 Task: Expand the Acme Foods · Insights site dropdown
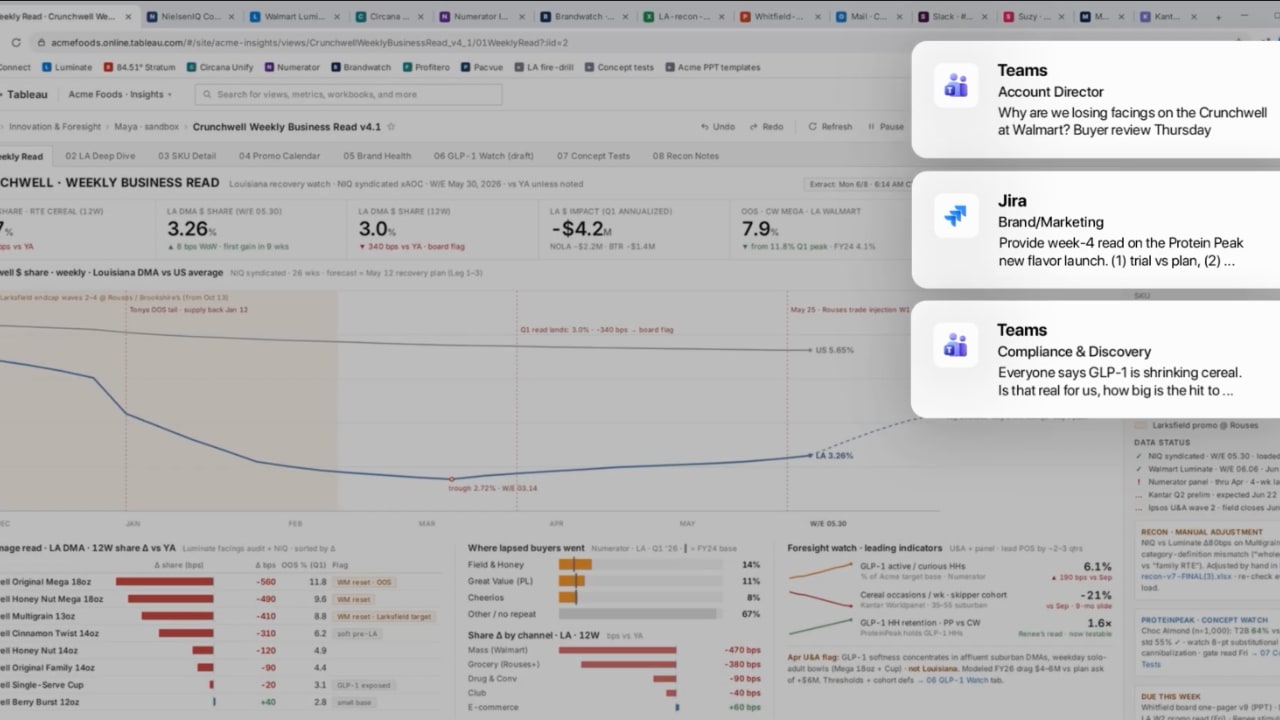tap(120, 94)
